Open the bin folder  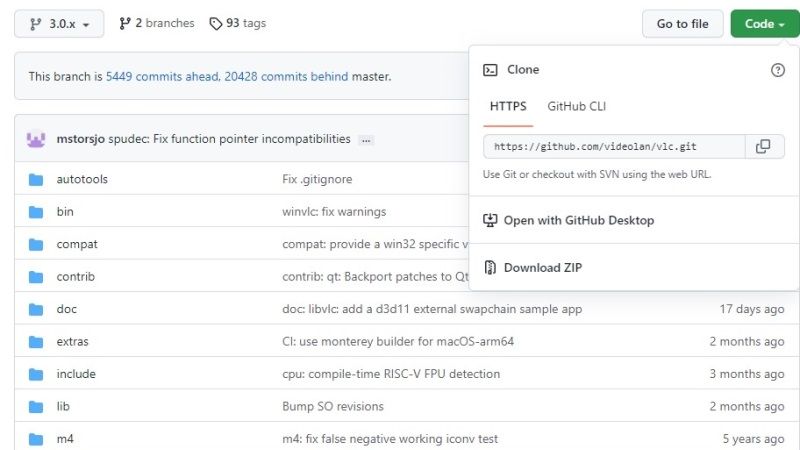click(65, 212)
